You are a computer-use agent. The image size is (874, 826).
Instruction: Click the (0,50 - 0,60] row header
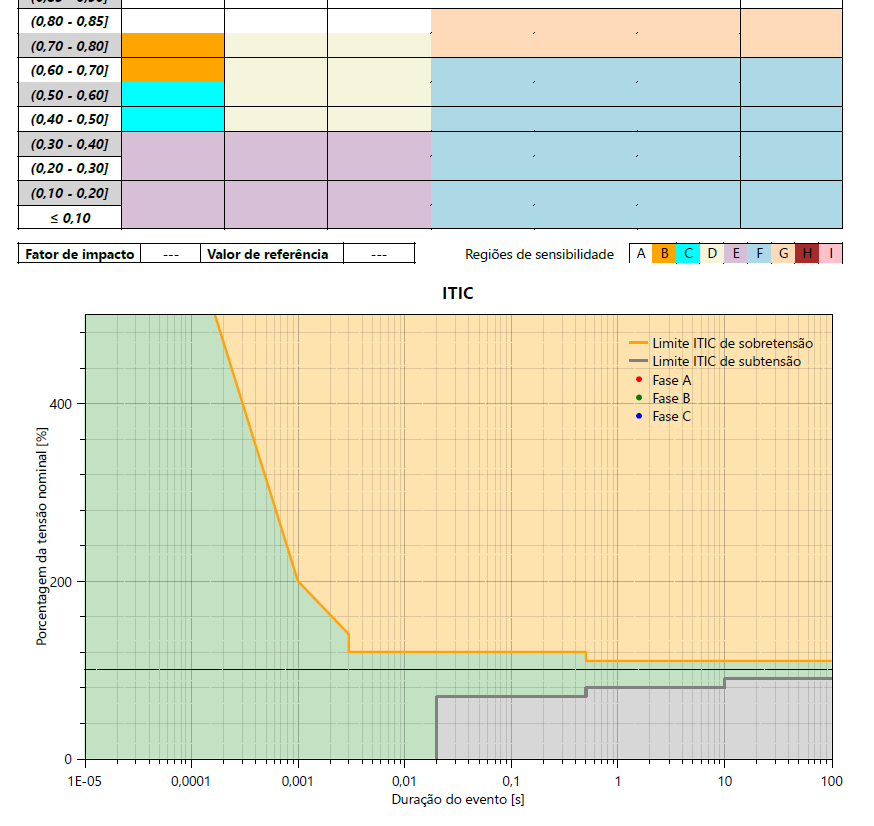(x=70, y=95)
